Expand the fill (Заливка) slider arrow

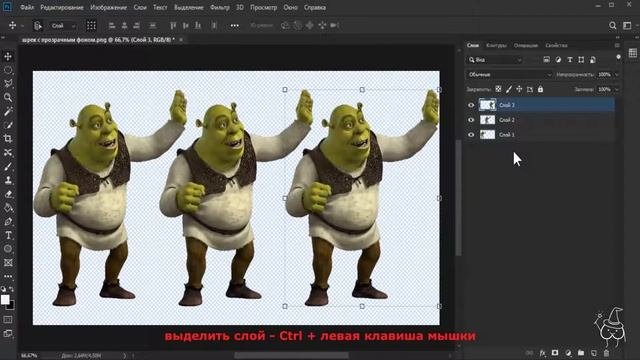tap(616, 89)
